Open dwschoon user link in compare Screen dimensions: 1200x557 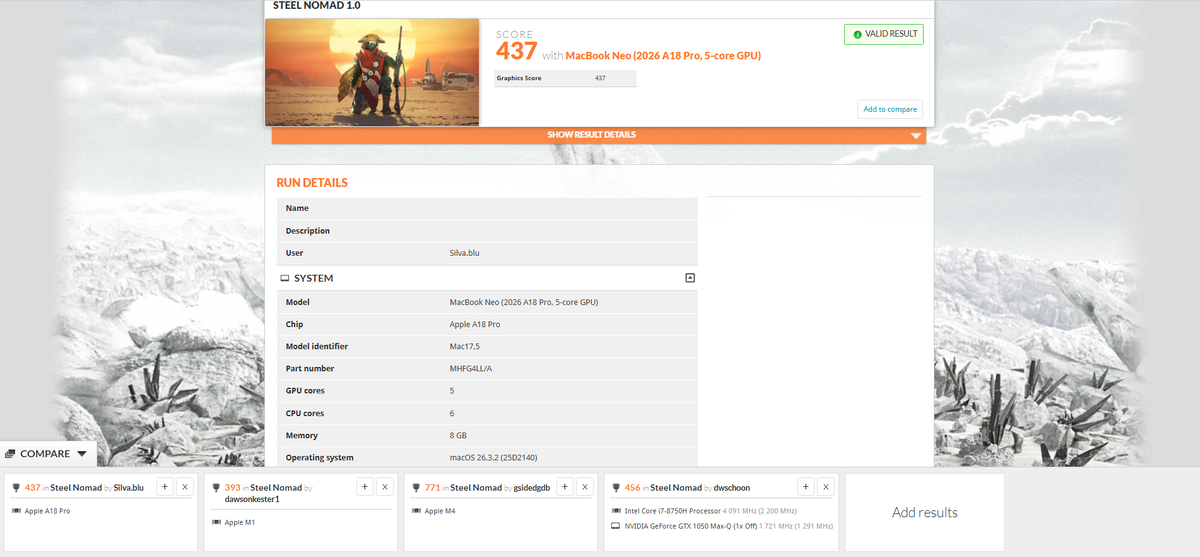(x=732, y=488)
